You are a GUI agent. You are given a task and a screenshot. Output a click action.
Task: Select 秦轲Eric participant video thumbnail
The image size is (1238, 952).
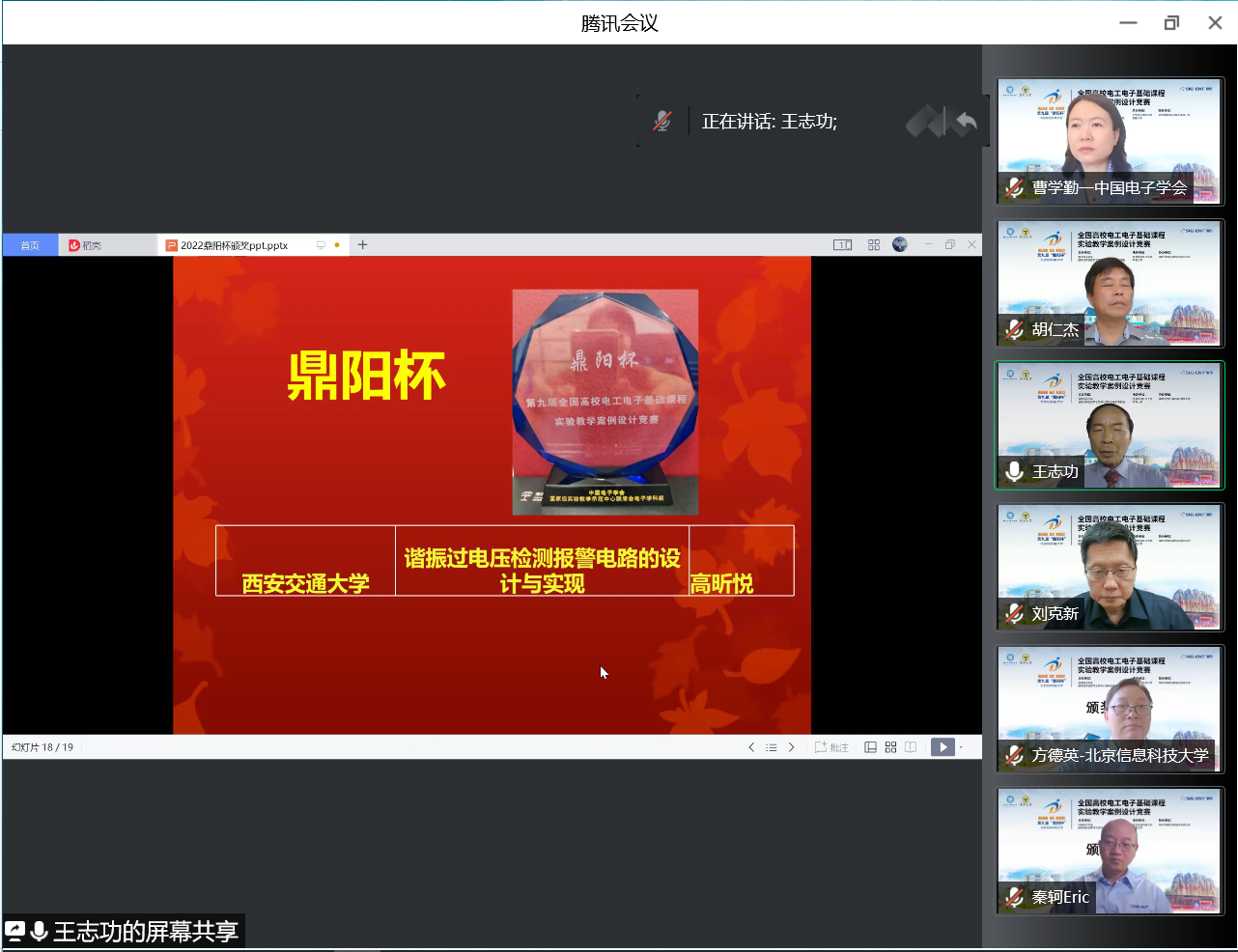point(1110,852)
